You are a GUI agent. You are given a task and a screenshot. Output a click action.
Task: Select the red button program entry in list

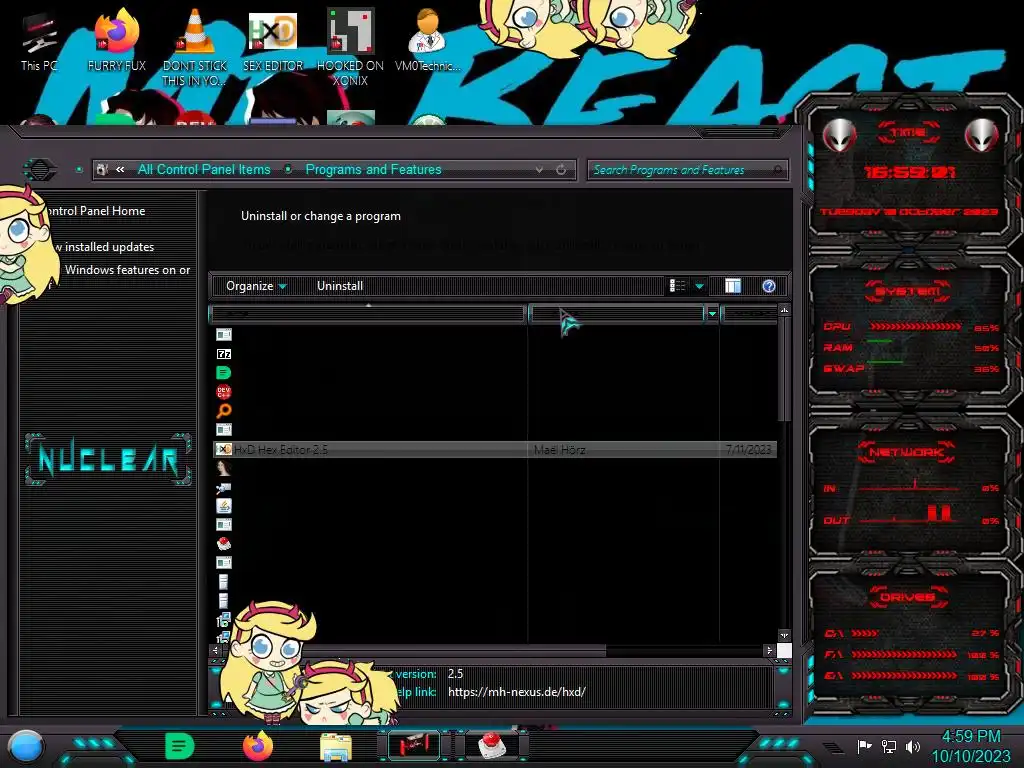click(223, 543)
